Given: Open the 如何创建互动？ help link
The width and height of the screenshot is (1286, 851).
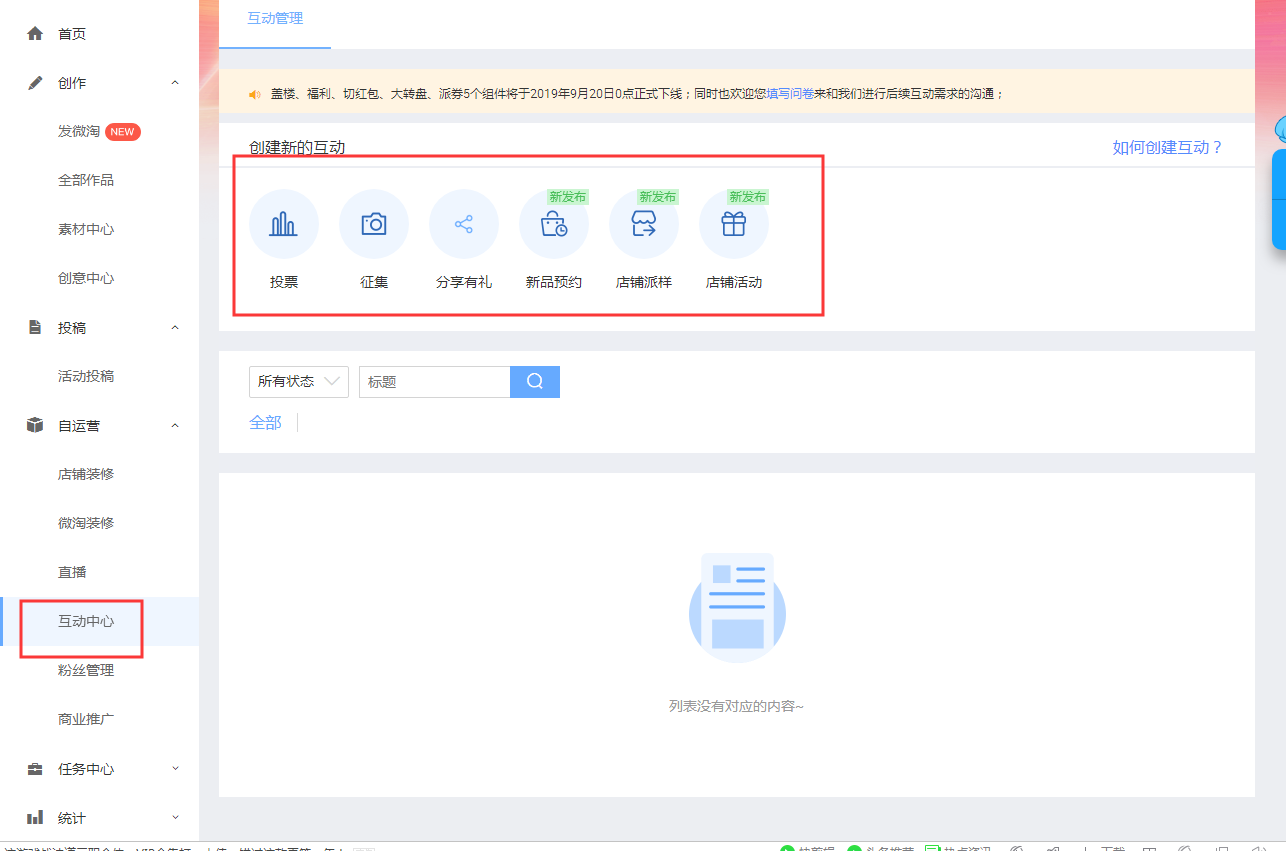Looking at the screenshot, I should [1167, 147].
